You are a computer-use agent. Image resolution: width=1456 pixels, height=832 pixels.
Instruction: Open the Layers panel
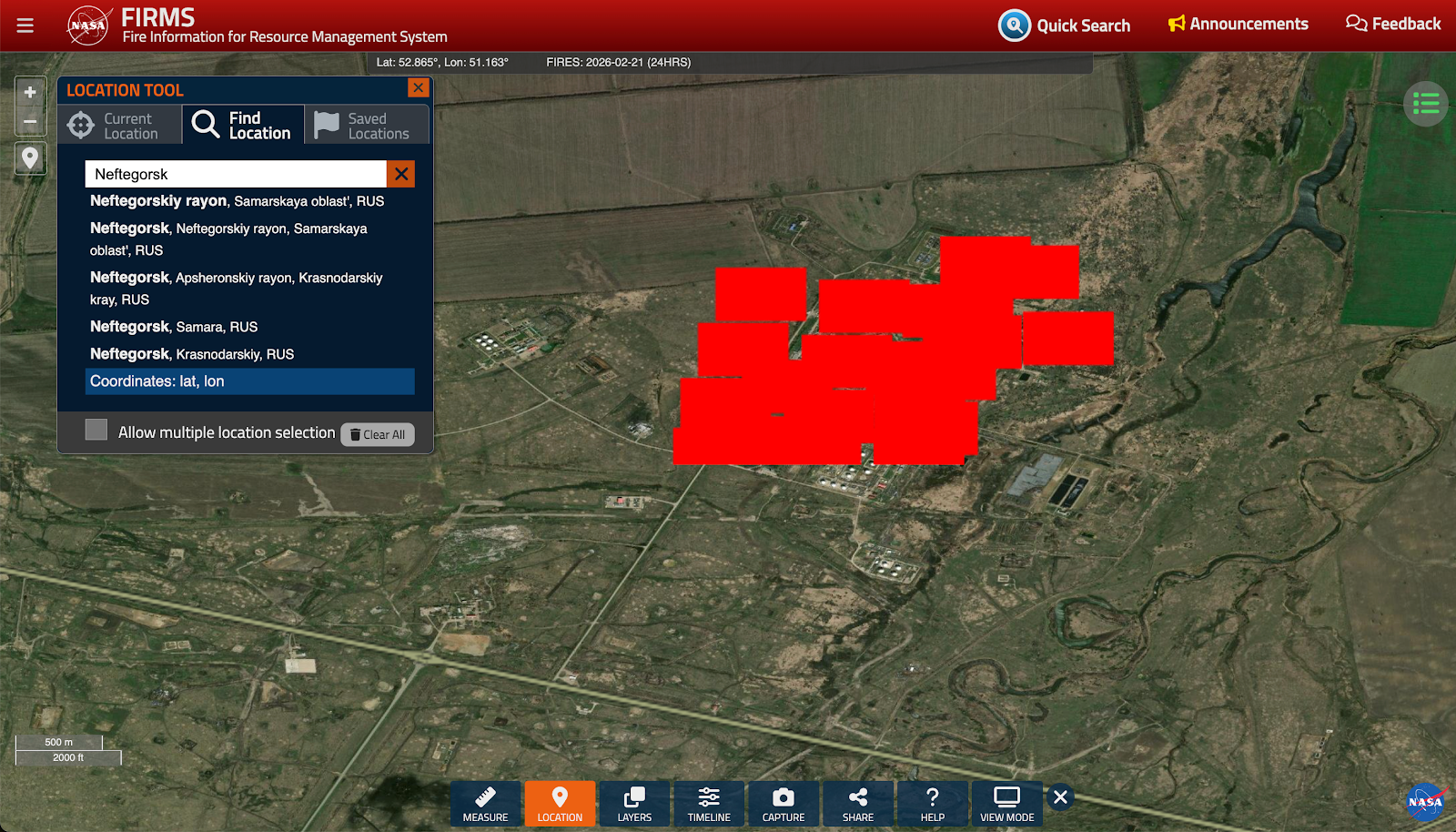click(x=635, y=804)
